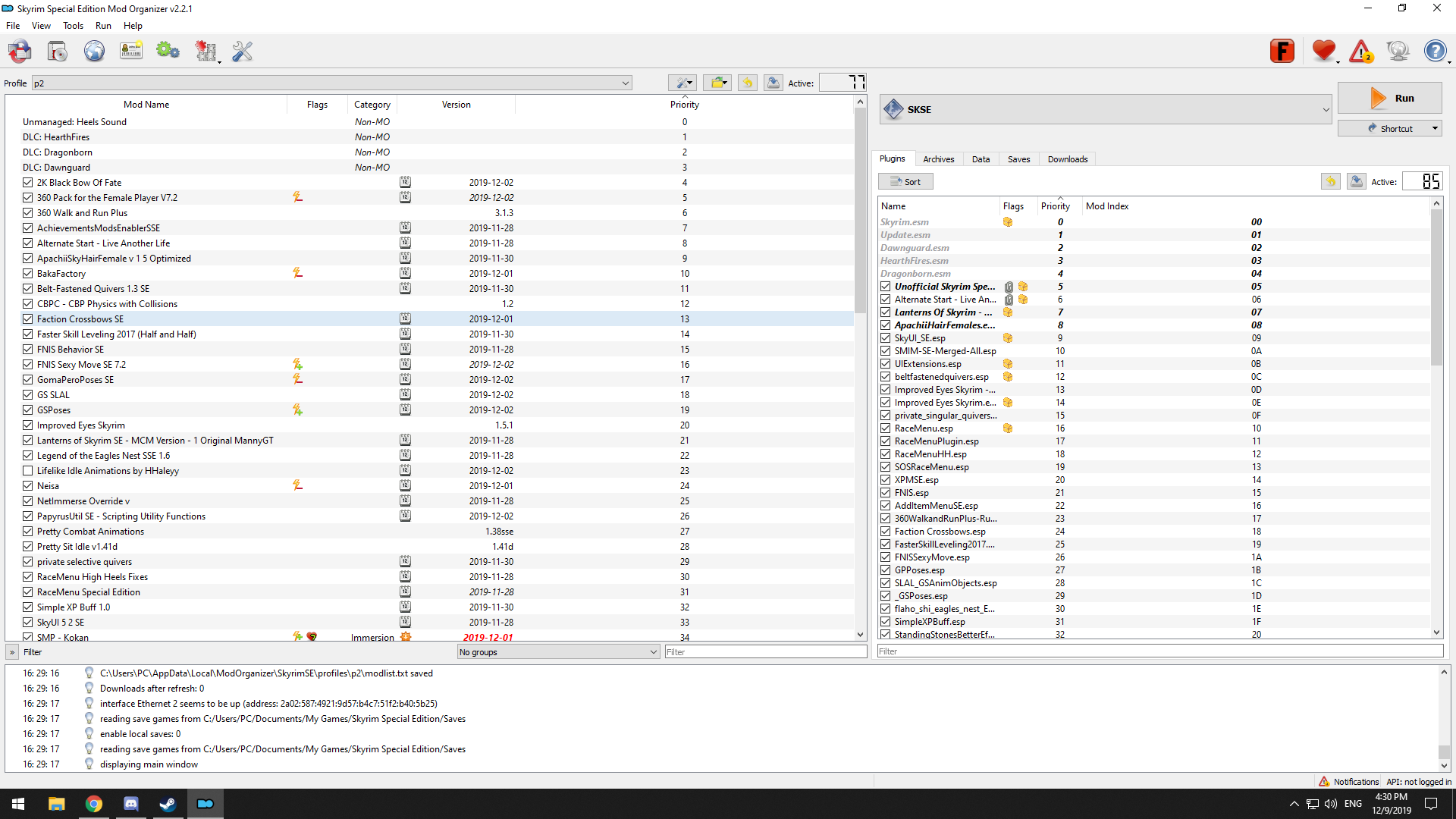This screenshot has height=819, width=1456.
Task: Click the grey globe Update icon
Action: click(x=1398, y=51)
